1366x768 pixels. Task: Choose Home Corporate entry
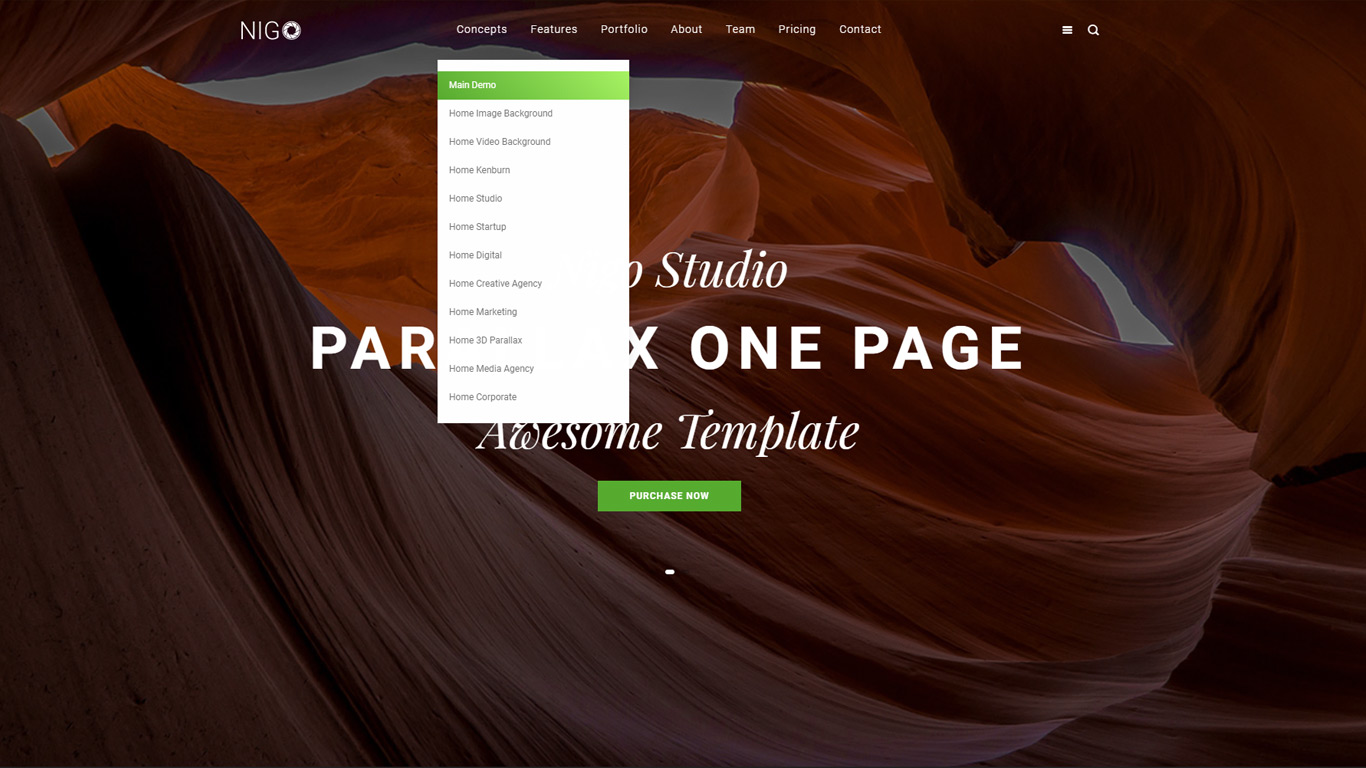533,397
